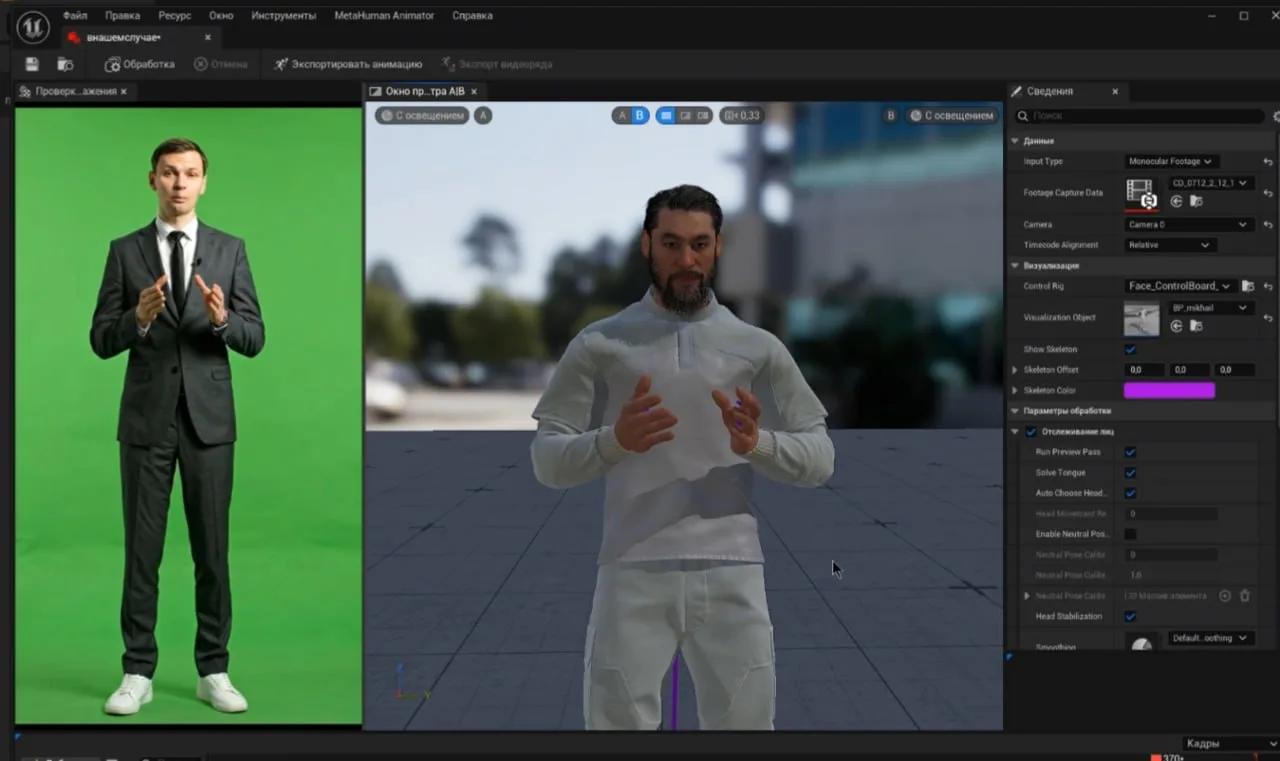Open the Кадры dropdown at bottom
The width and height of the screenshot is (1280, 761).
[x=1229, y=744]
